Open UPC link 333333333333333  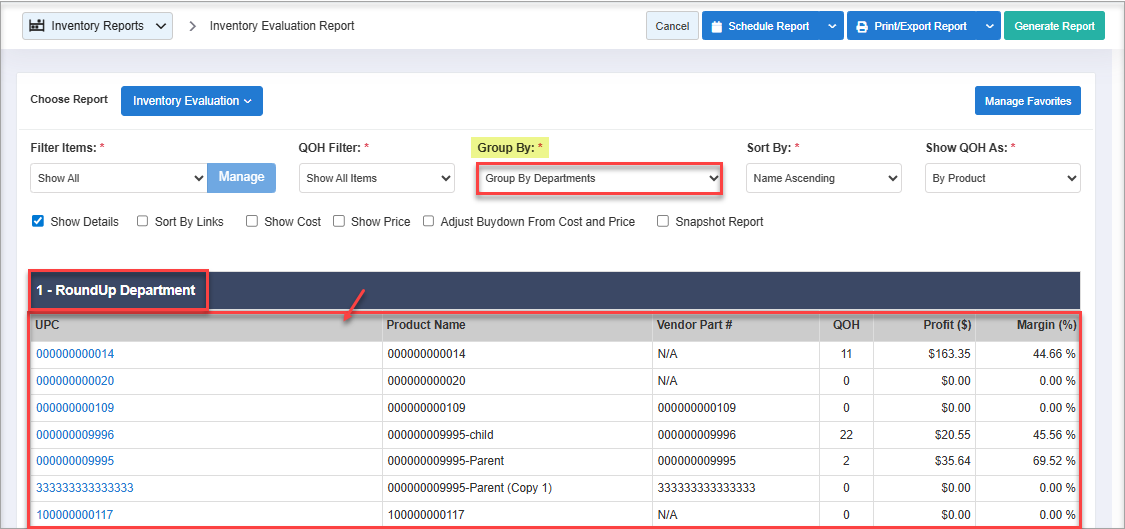pos(85,488)
